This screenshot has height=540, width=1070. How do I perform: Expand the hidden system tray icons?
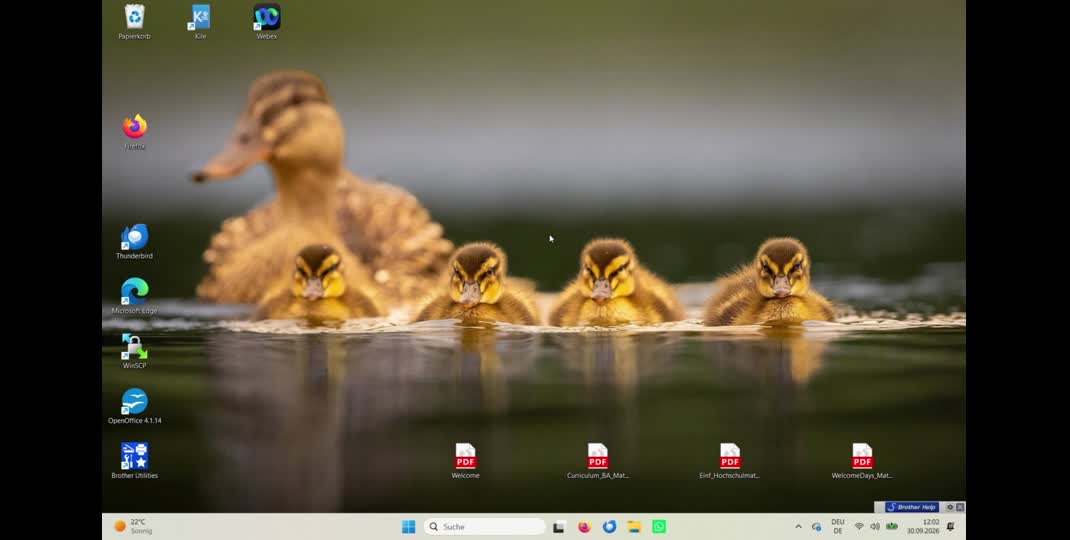tap(798, 526)
